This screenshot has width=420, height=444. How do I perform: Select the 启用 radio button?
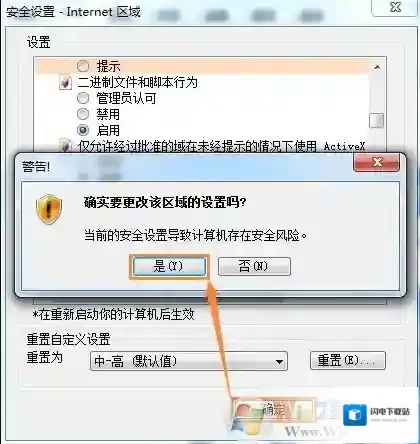(x=83, y=130)
